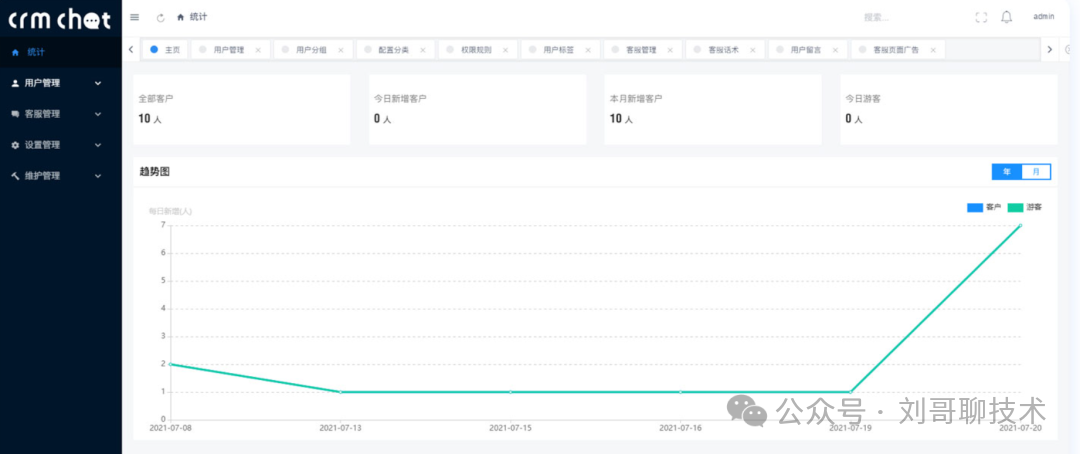1080x454 pixels.
Task: Expand 客服管理 sidebar menu chevron
Action: 98,114
